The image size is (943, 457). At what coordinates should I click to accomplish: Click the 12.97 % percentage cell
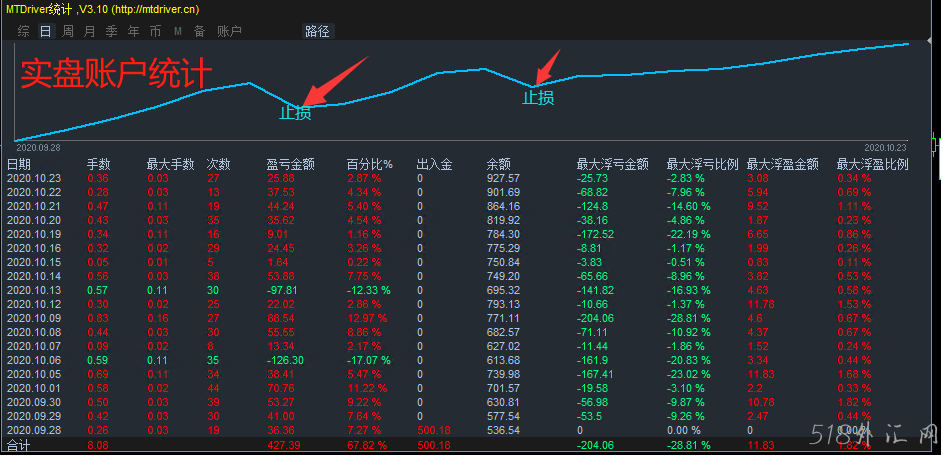367,318
